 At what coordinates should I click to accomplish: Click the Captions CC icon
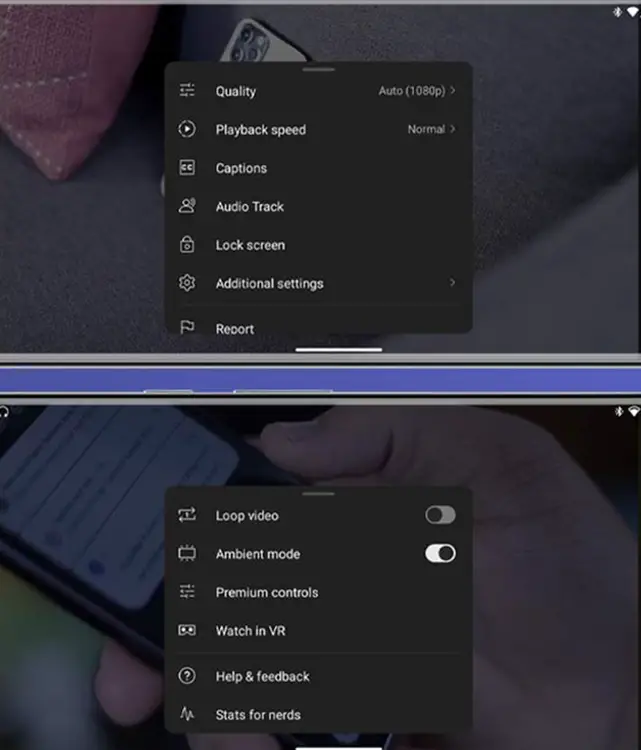187,167
